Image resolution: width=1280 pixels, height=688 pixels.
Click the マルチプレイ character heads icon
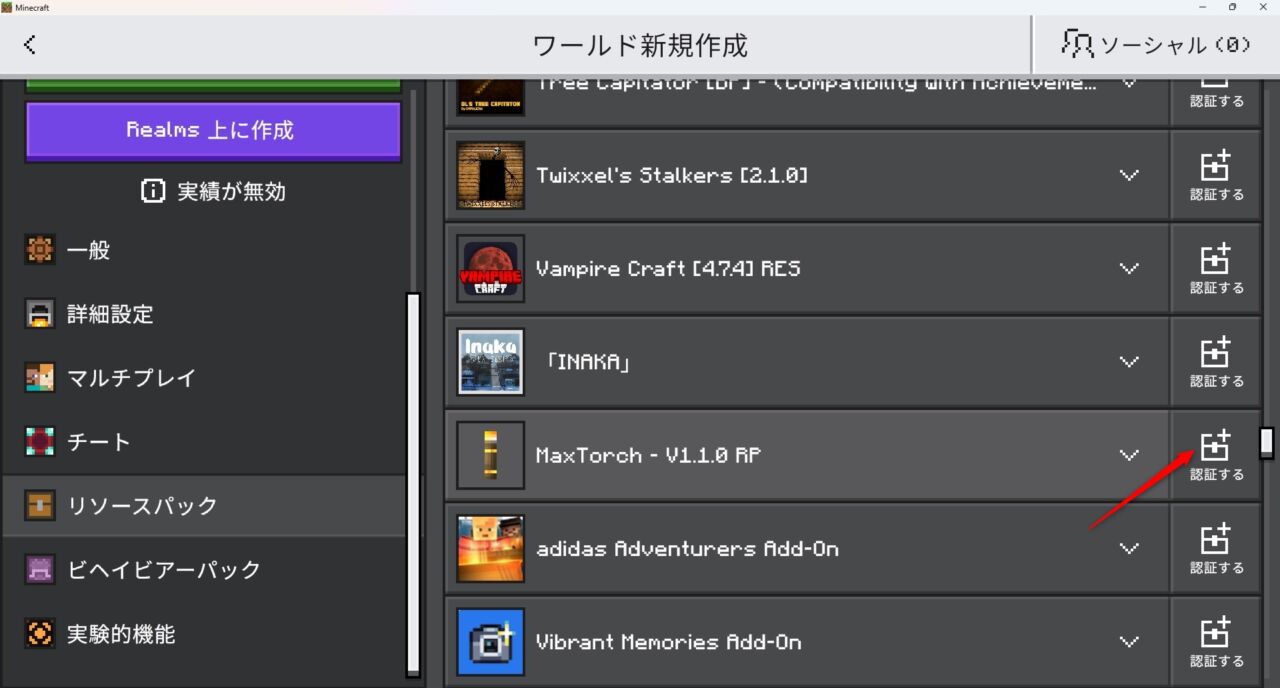click(x=40, y=378)
